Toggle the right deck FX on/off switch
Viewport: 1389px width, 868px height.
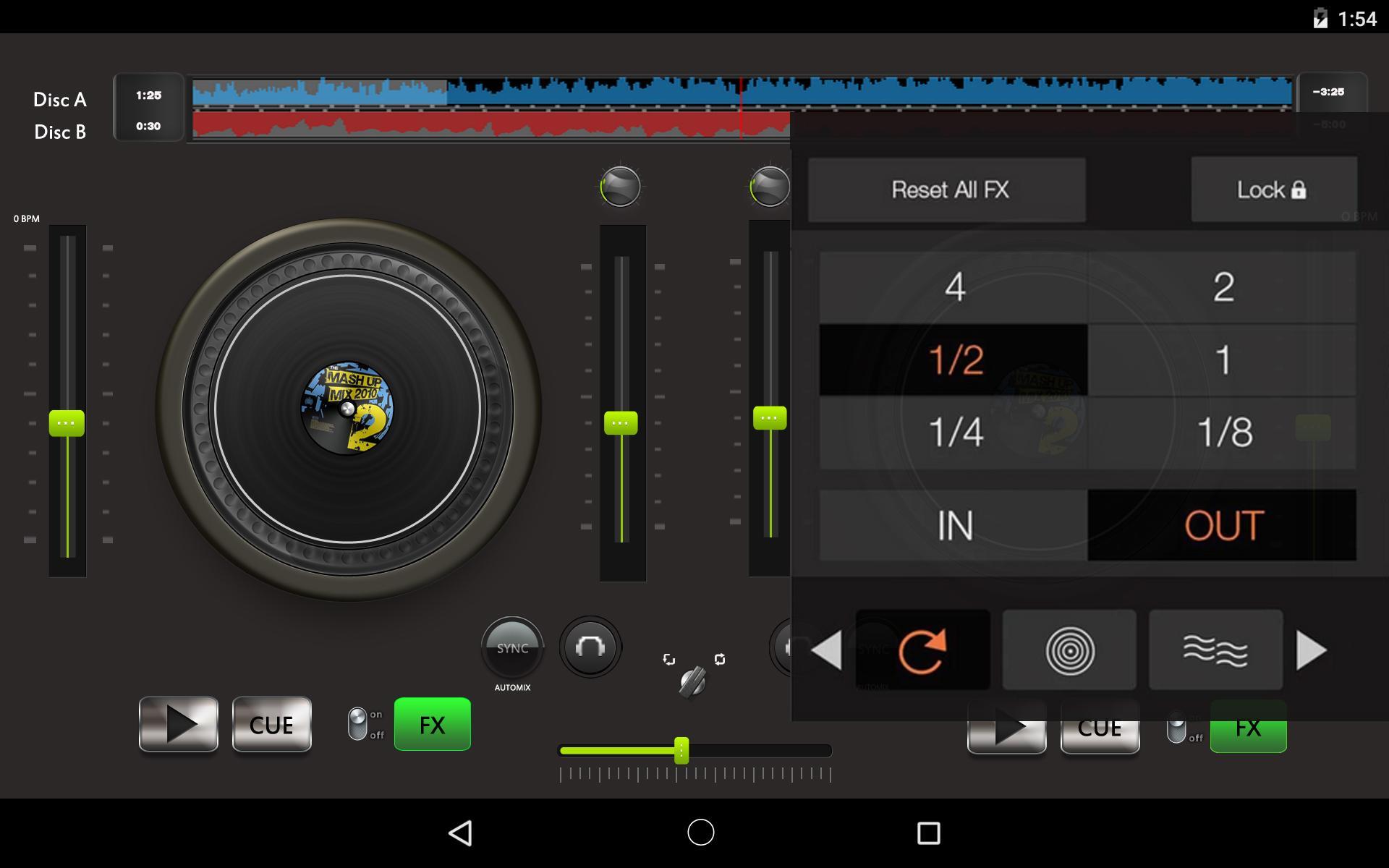click(x=1176, y=728)
